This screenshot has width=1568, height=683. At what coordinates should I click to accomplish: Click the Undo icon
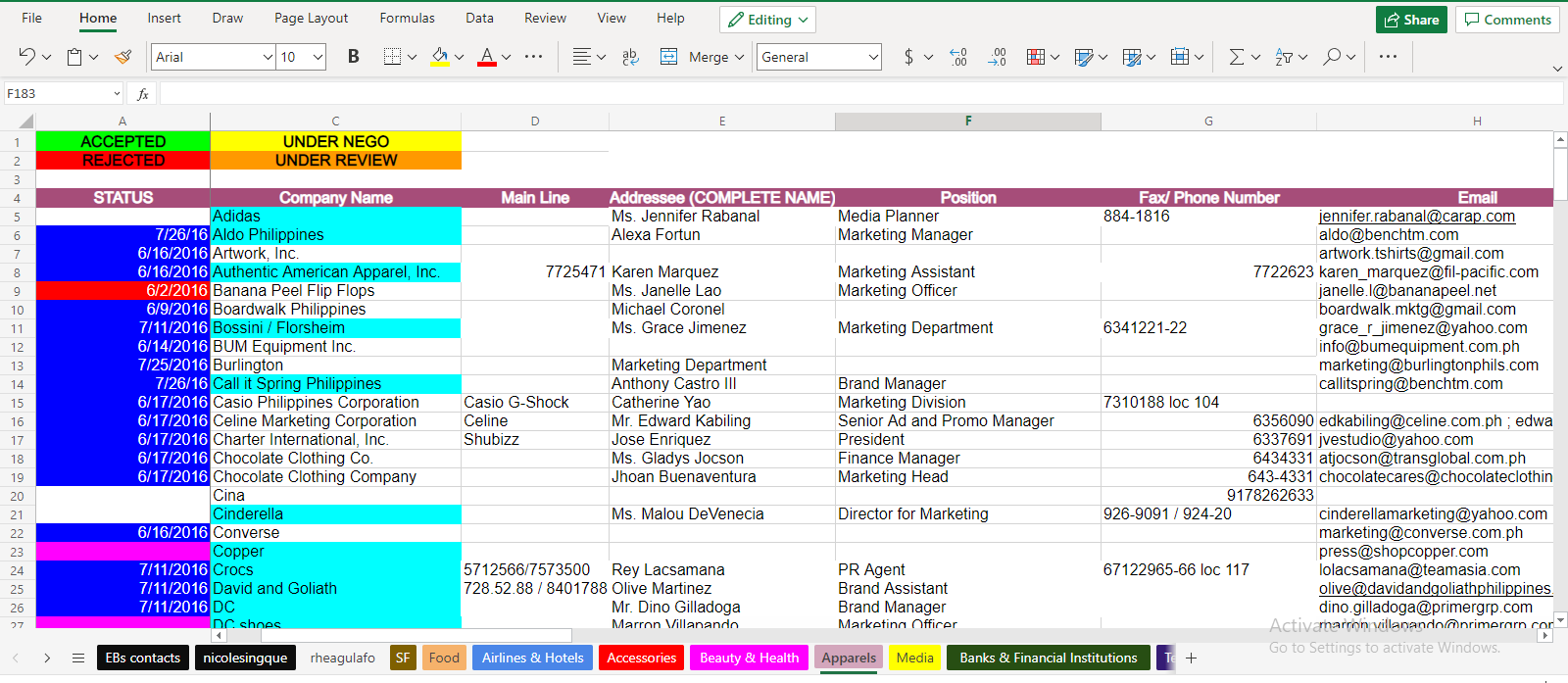click(26, 57)
